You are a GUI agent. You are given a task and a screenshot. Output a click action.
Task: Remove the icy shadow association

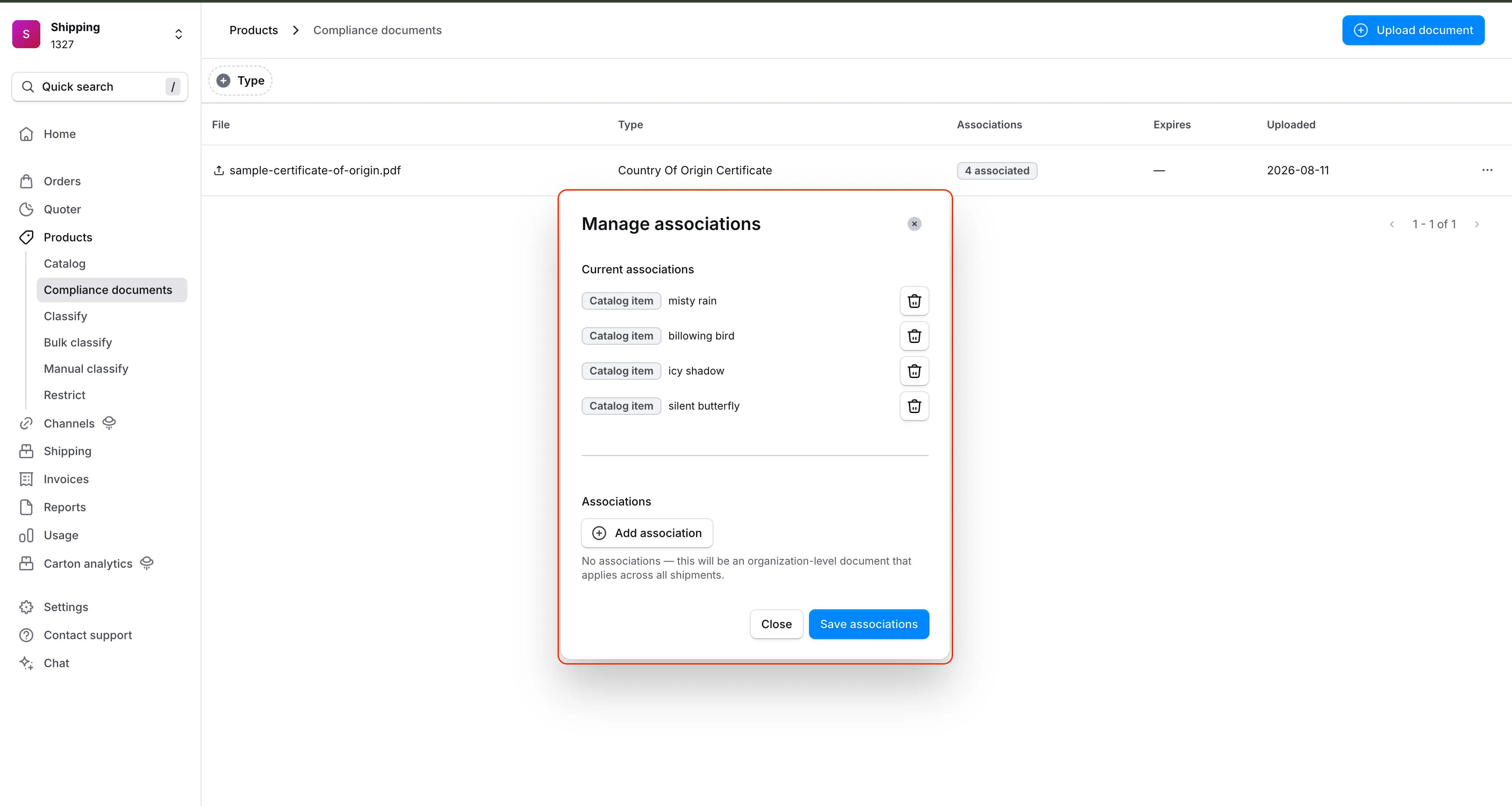pos(914,371)
